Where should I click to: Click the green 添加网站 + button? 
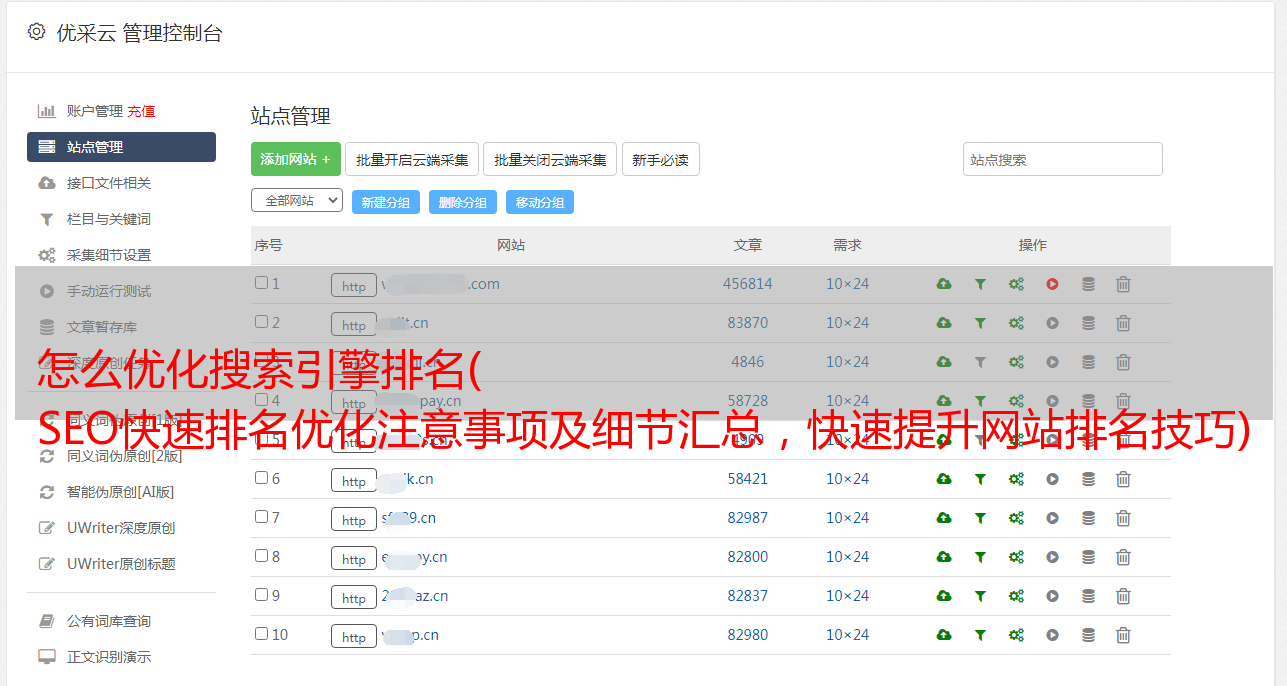click(296, 159)
